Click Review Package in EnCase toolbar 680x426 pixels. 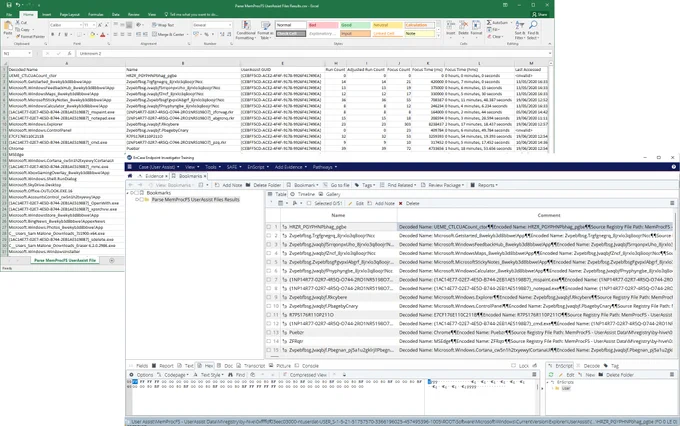coord(441,185)
